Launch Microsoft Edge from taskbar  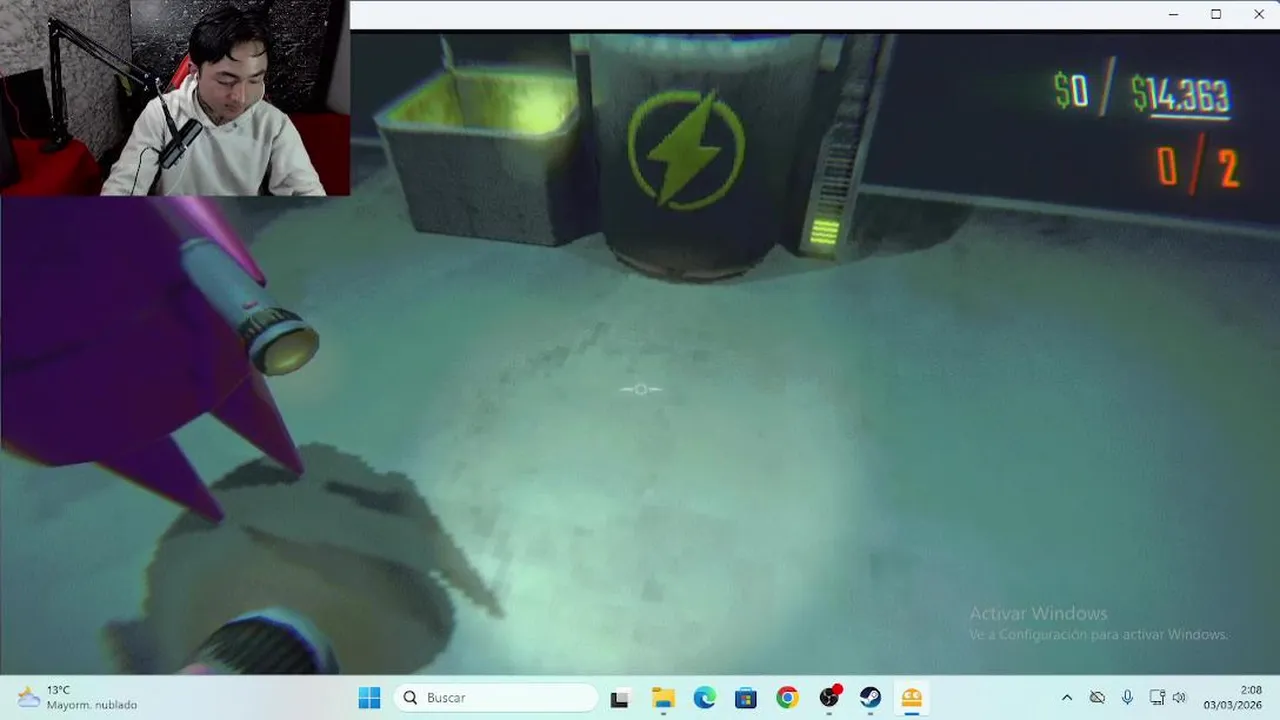coord(704,698)
